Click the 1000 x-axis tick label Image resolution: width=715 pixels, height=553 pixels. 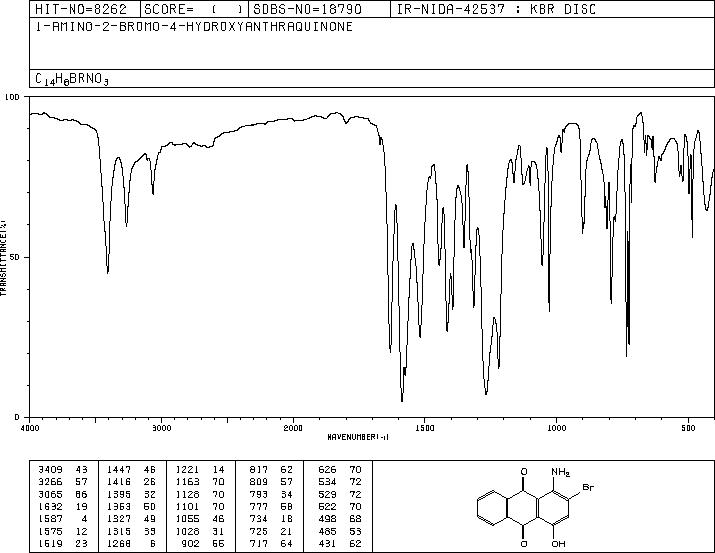556,428
